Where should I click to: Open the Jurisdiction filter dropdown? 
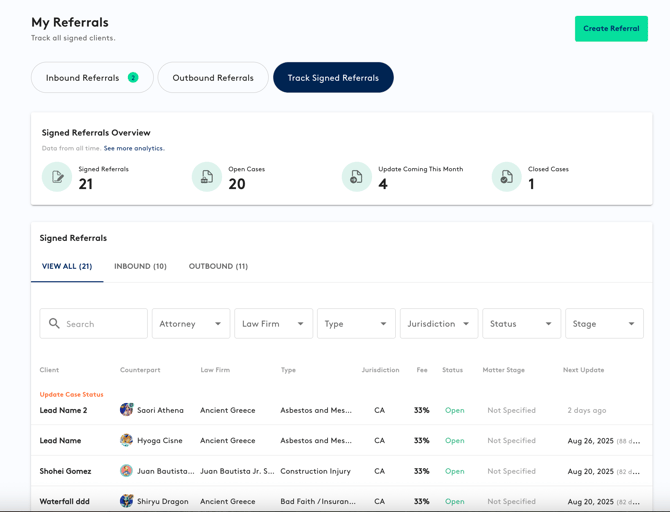438,324
